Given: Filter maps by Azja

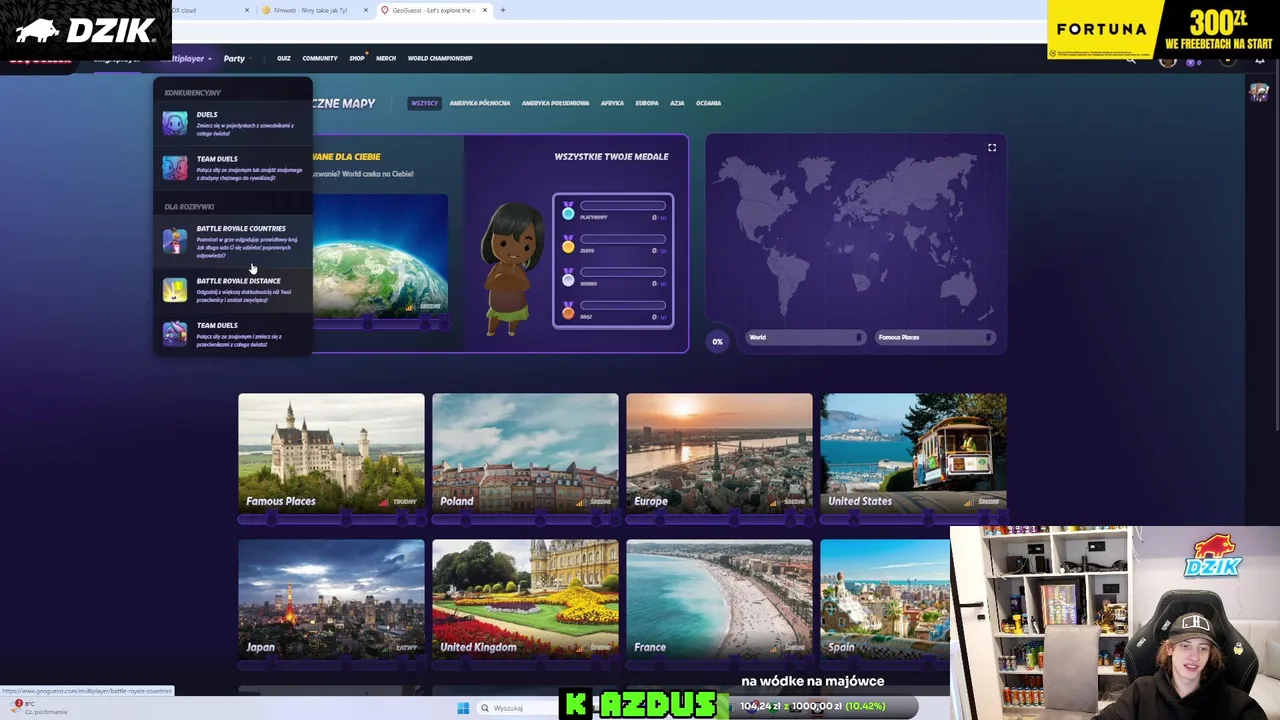Looking at the screenshot, I should pos(677,103).
